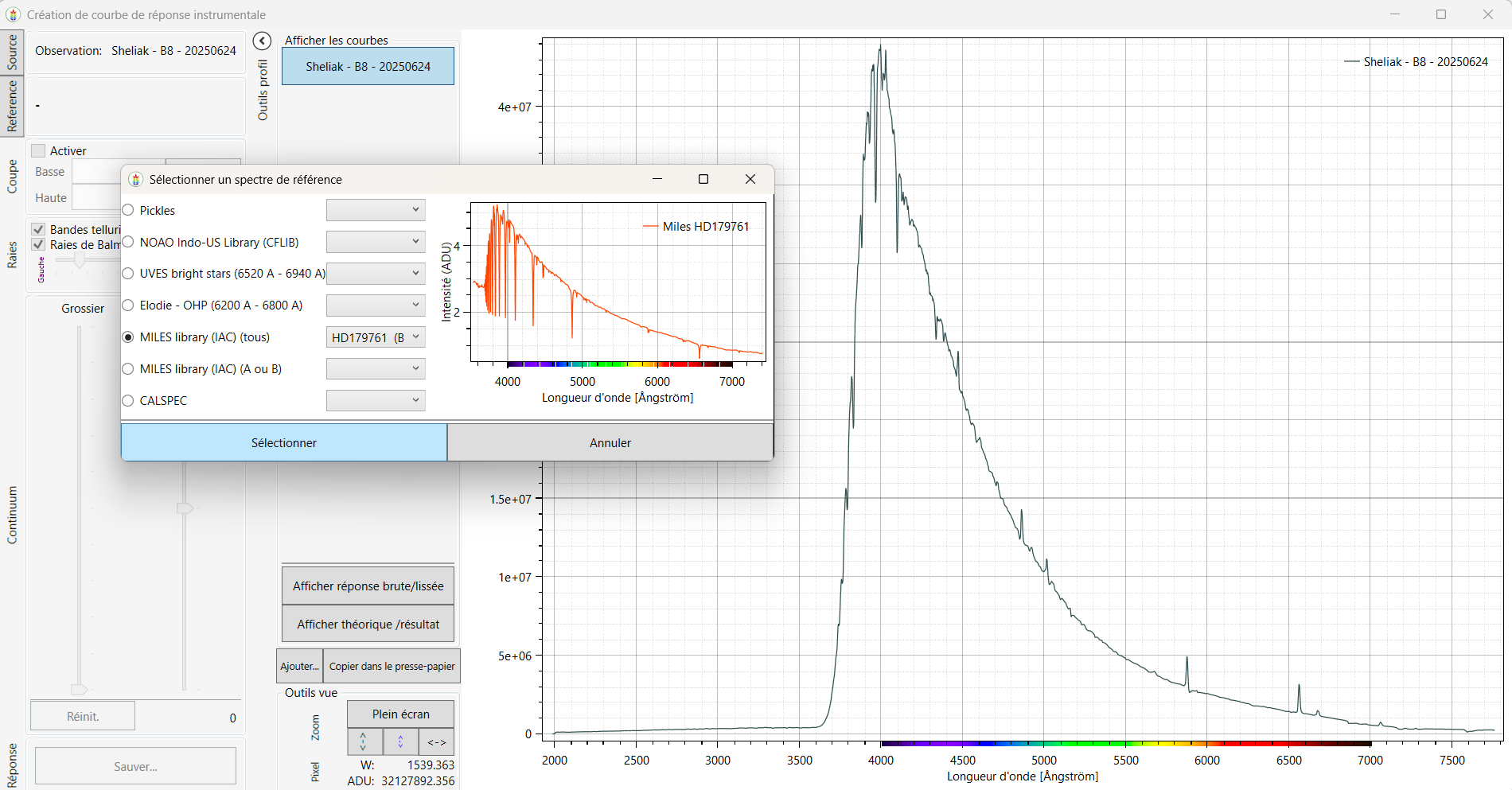Click the Ajouter... button

[299, 667]
